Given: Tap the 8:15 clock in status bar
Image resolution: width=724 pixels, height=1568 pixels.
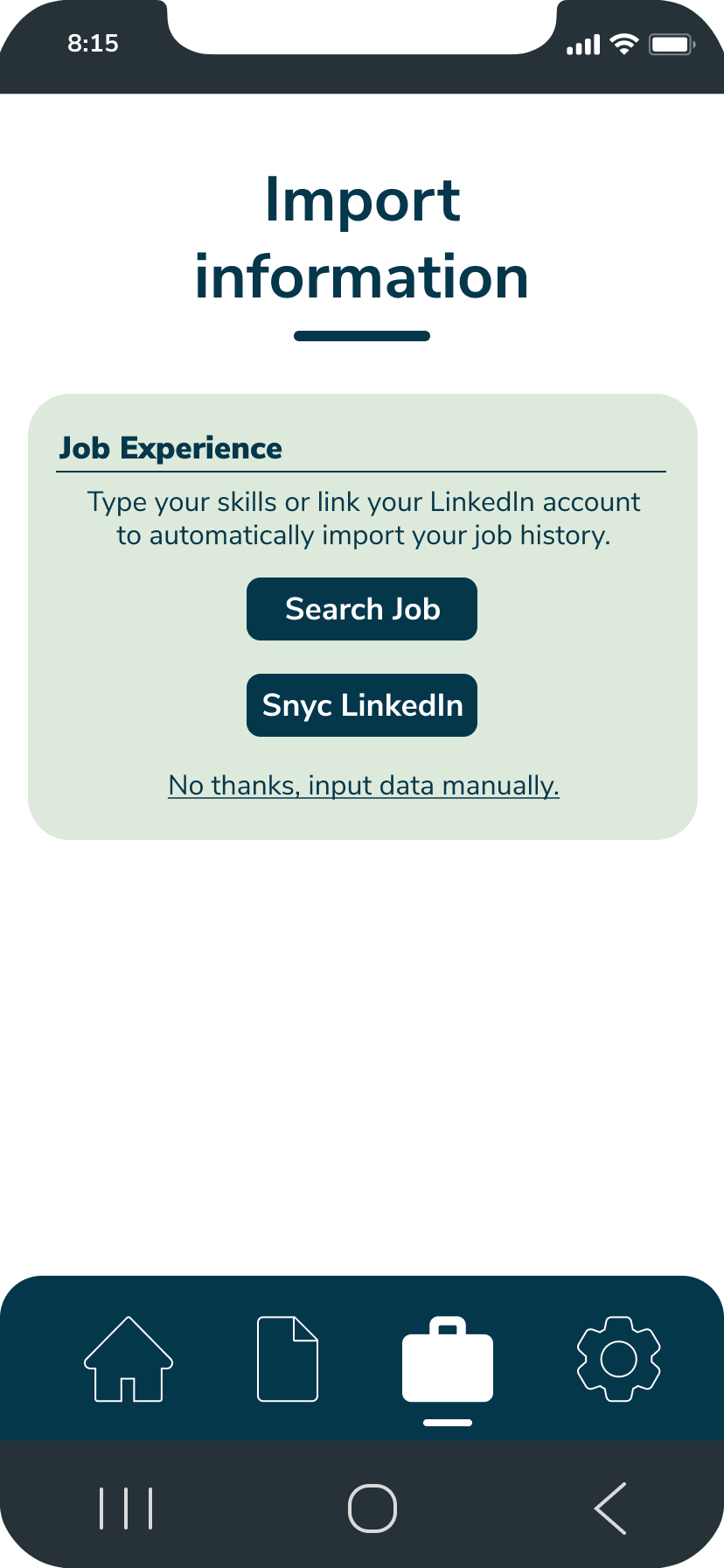Looking at the screenshot, I should 93,43.
